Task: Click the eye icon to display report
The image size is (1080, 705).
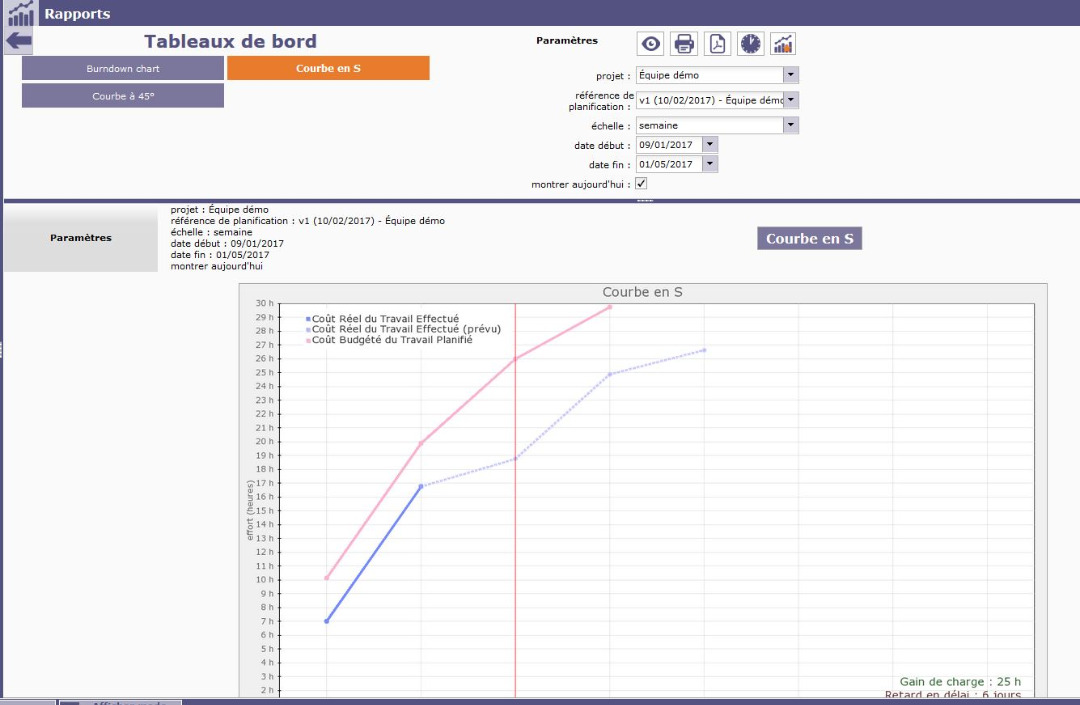Action: [651, 44]
